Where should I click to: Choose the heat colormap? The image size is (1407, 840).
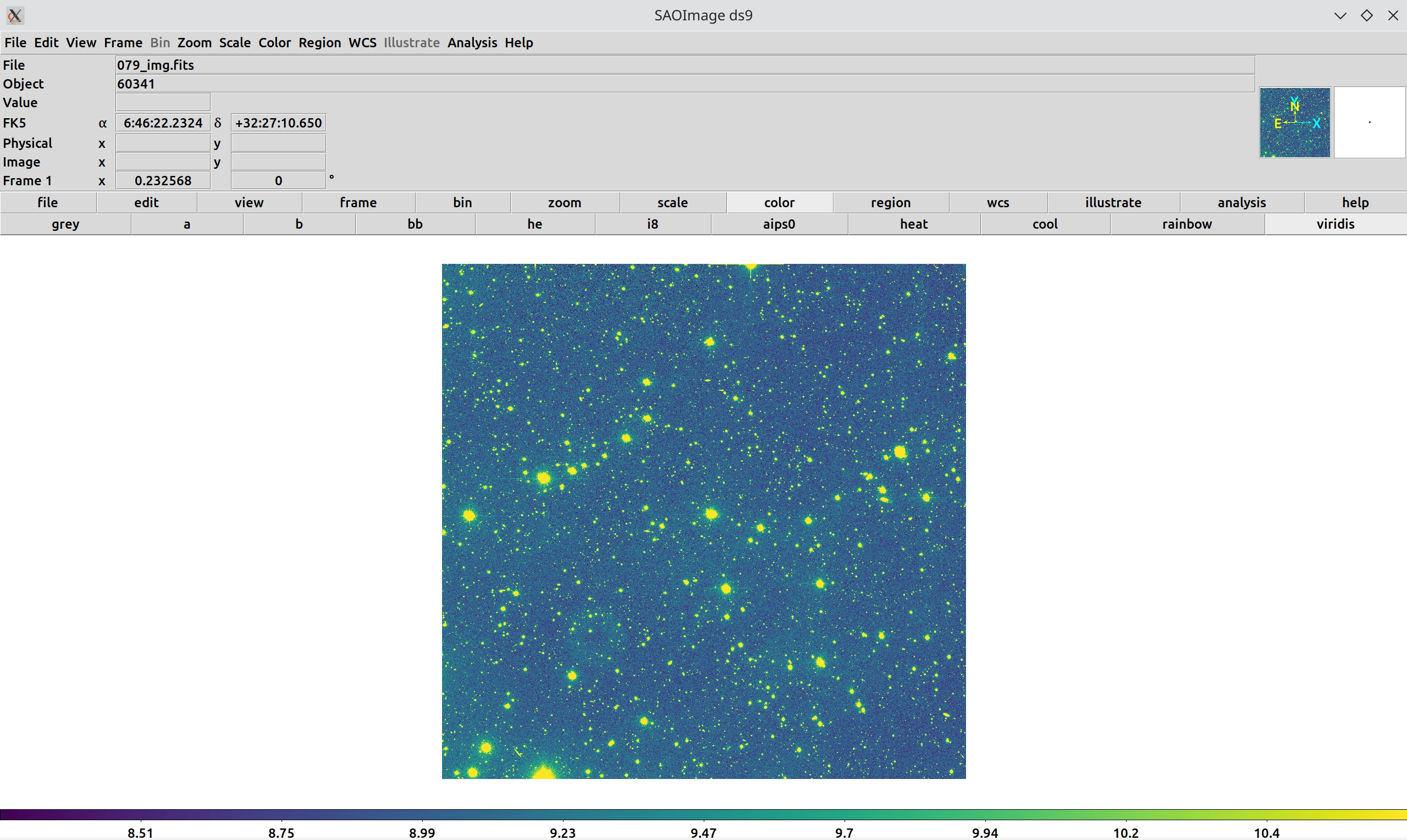point(913,224)
